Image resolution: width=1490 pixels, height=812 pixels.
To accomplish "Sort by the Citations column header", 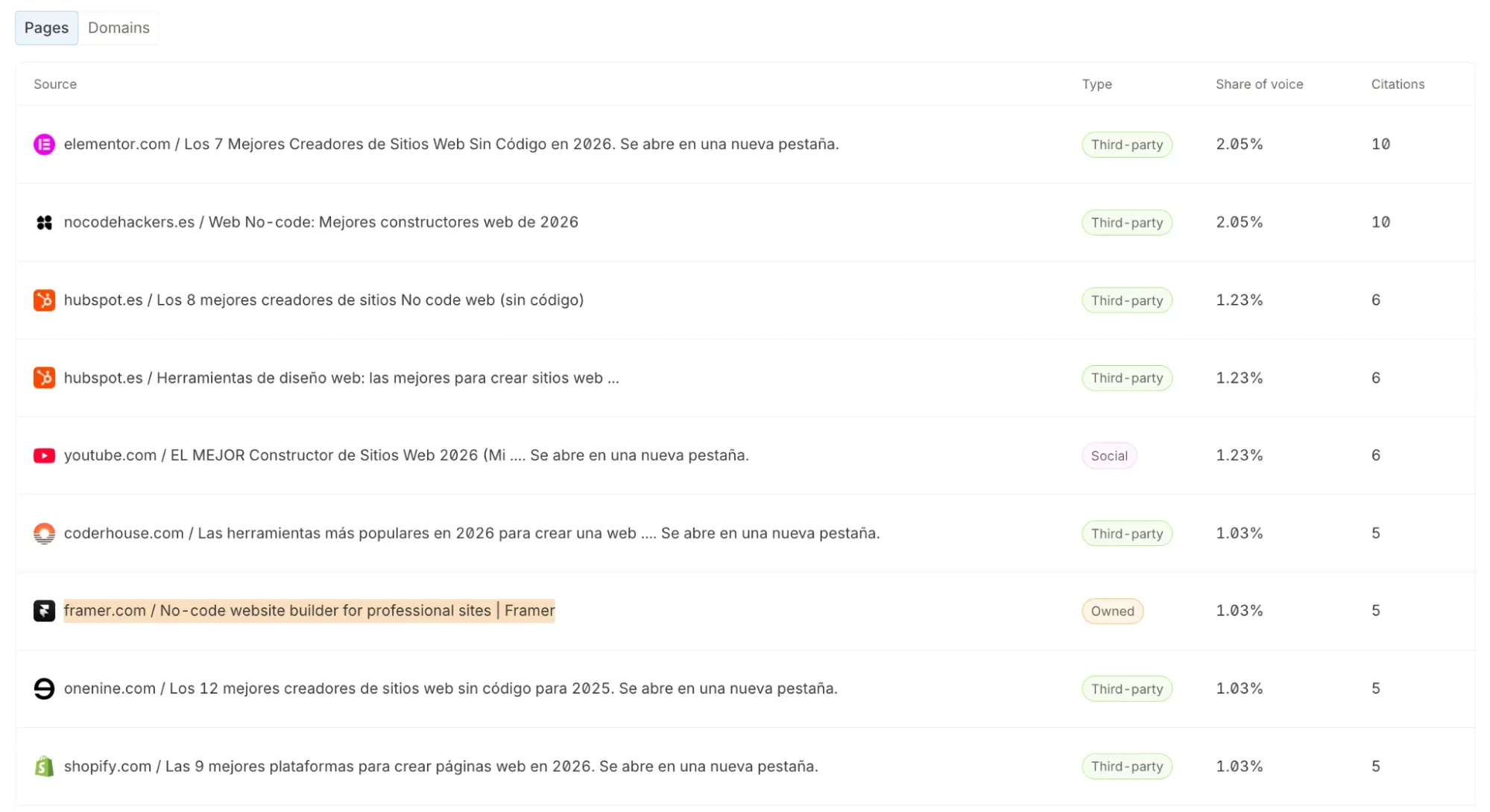I will (1398, 84).
